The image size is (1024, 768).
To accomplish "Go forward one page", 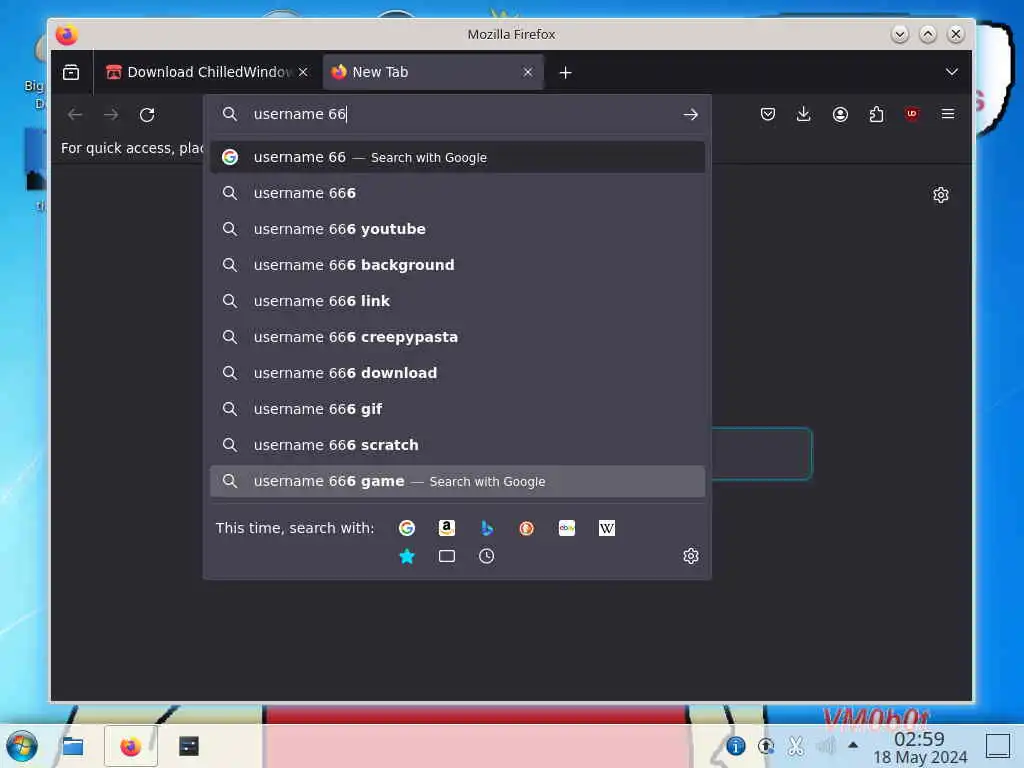I will click(111, 115).
